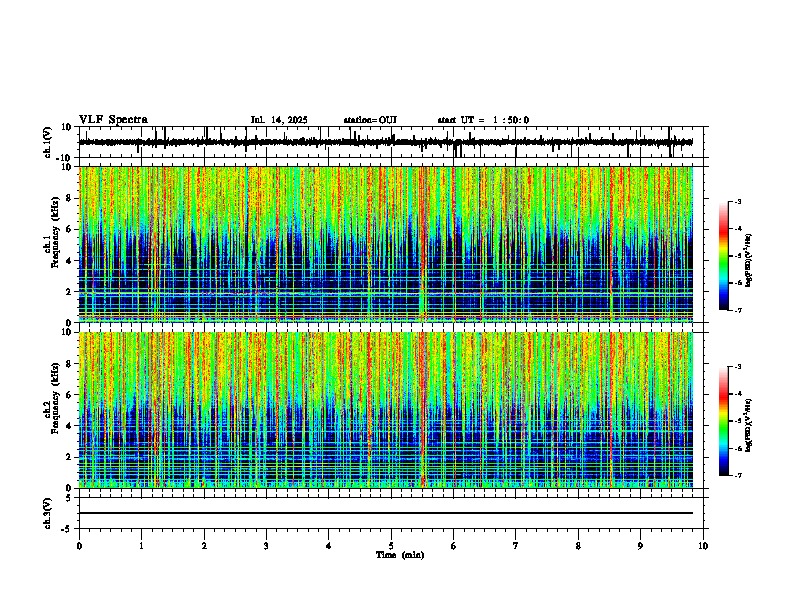
Task: Click the ch.1 spectrogram color scale bar
Action: pyautogui.click(x=723, y=256)
